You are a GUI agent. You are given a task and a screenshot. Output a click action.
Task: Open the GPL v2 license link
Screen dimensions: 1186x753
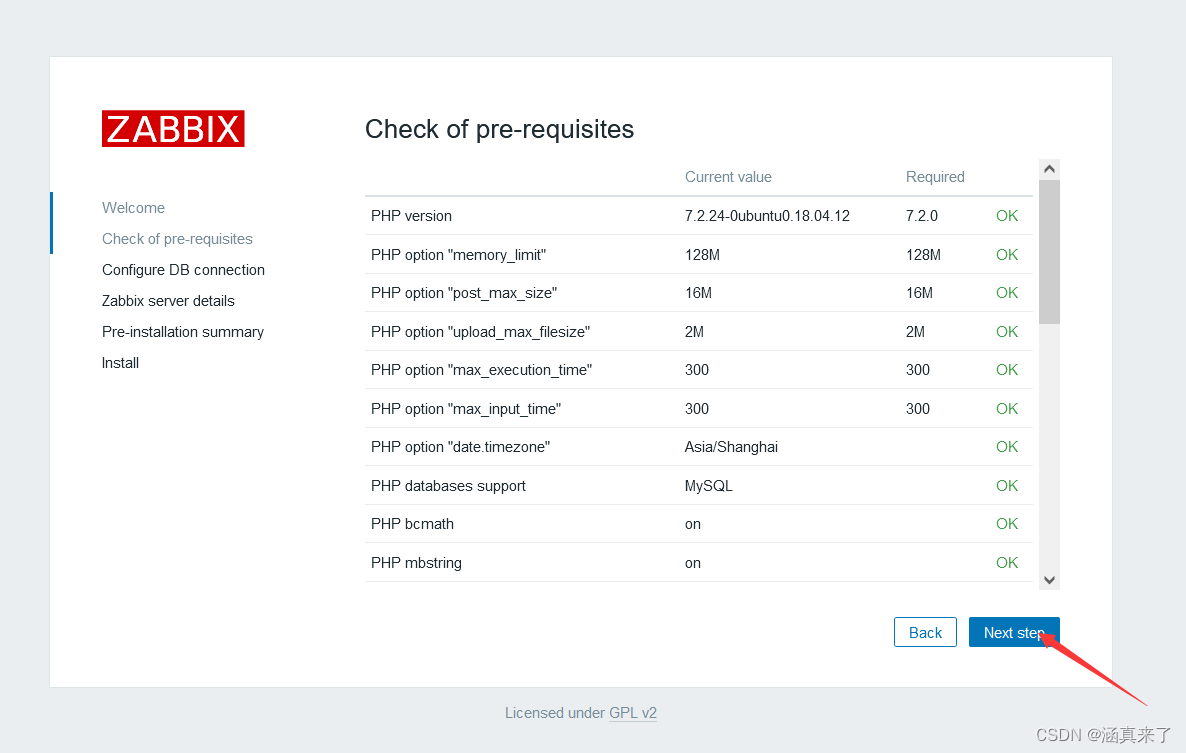pos(633,713)
